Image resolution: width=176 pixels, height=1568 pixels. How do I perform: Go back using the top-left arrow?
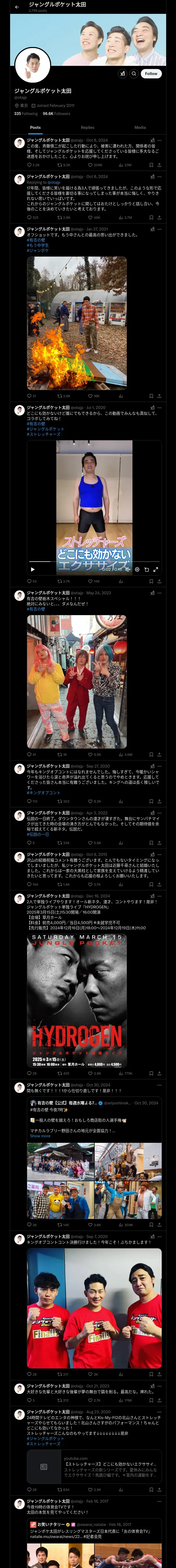coord(17,7)
